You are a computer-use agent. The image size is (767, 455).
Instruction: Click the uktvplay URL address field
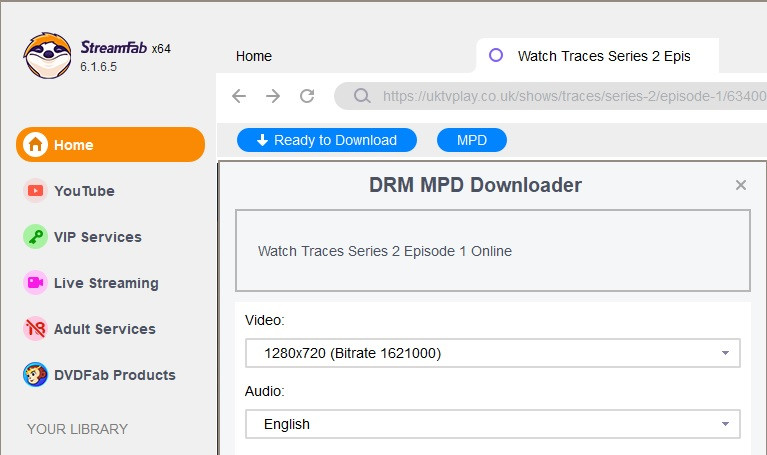point(550,96)
